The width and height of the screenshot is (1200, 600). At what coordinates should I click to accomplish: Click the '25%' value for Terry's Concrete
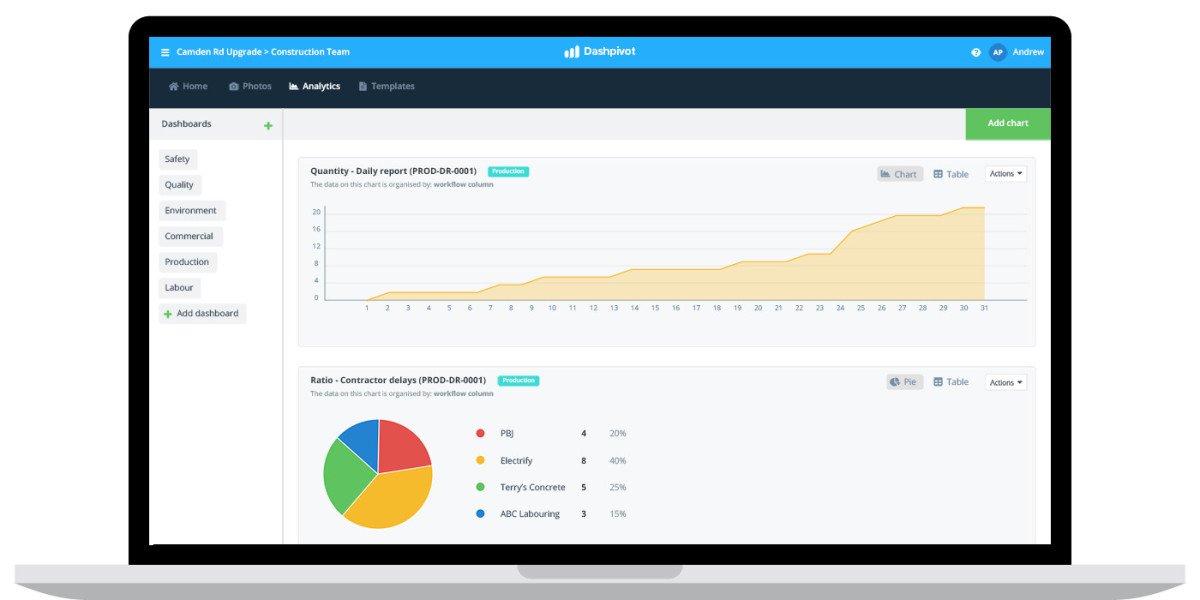618,487
